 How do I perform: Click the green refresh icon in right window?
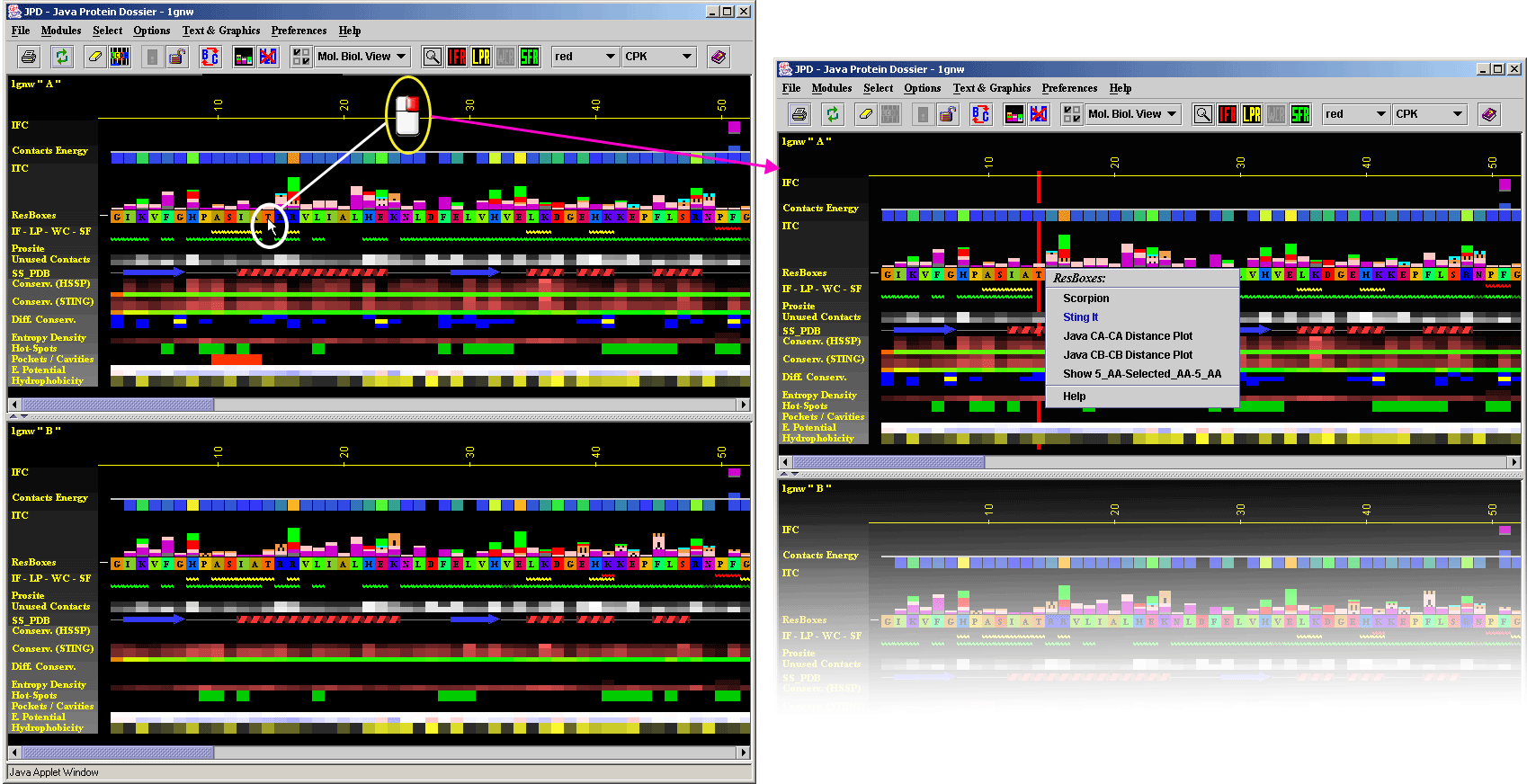coord(833,114)
